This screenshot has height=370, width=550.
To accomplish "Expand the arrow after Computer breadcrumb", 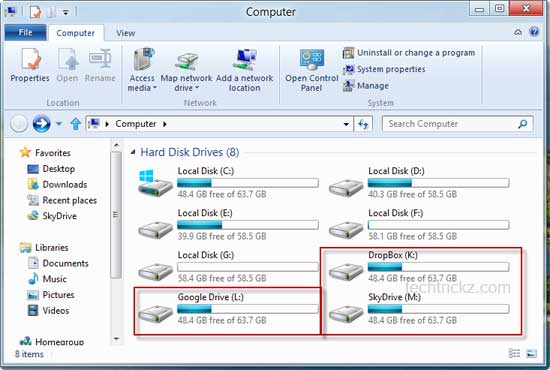I will tap(165, 124).
